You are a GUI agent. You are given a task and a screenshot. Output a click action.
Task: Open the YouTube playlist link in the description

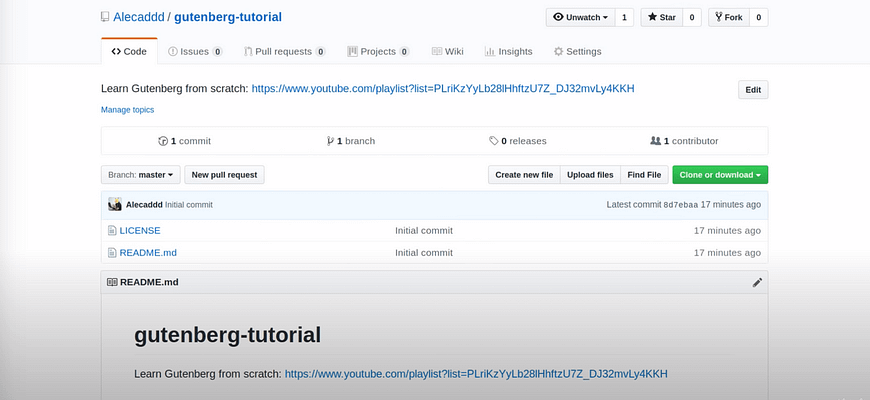click(443, 89)
